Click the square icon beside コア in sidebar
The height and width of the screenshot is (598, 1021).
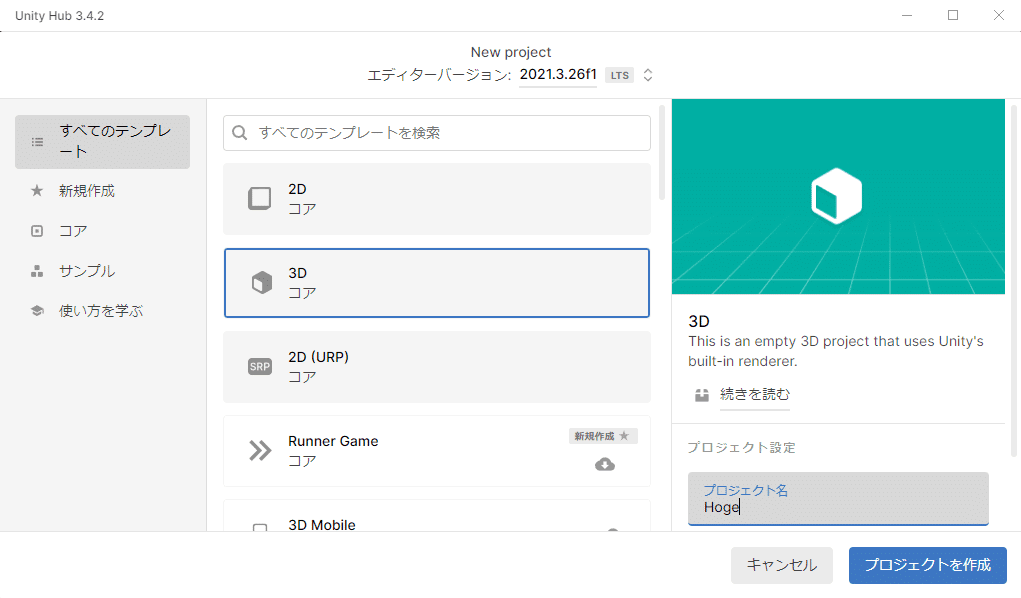[x=37, y=231]
